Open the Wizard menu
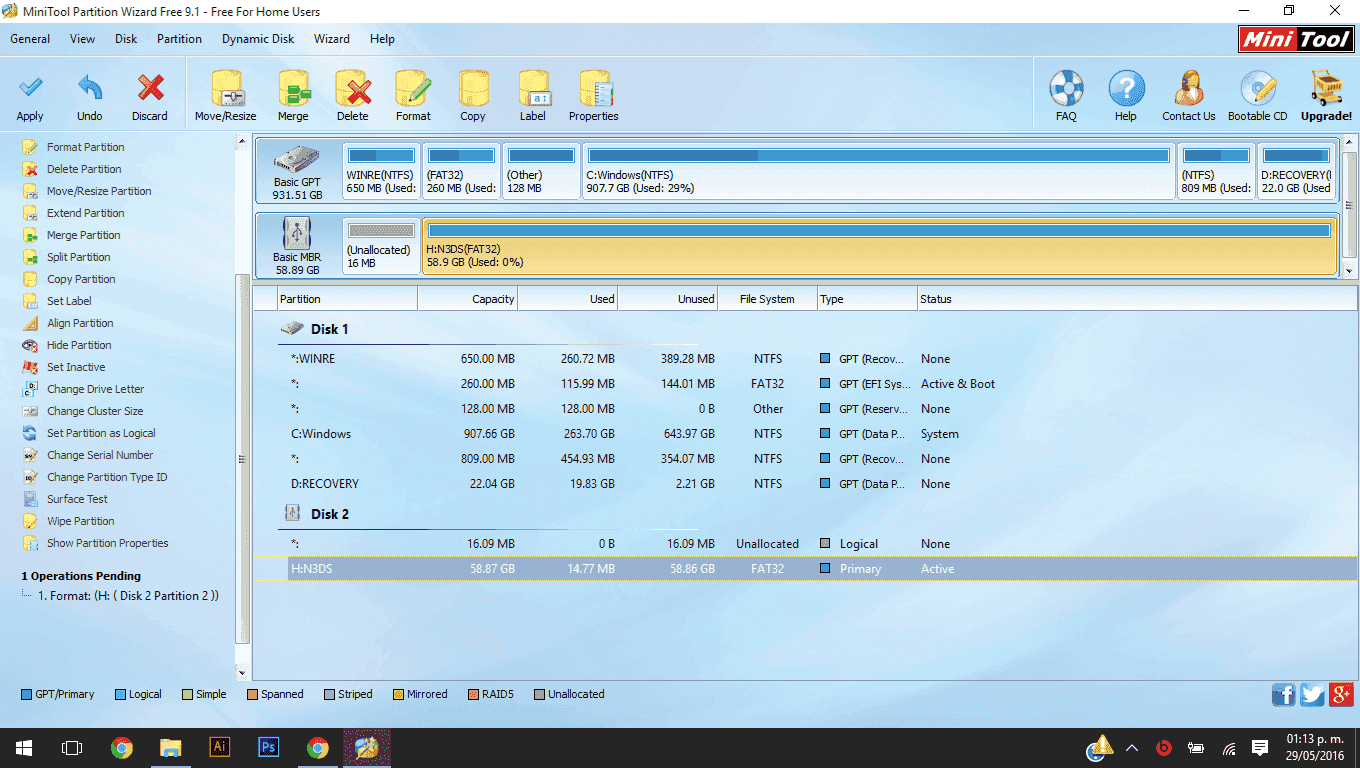Image resolution: width=1360 pixels, height=768 pixels. click(x=332, y=39)
